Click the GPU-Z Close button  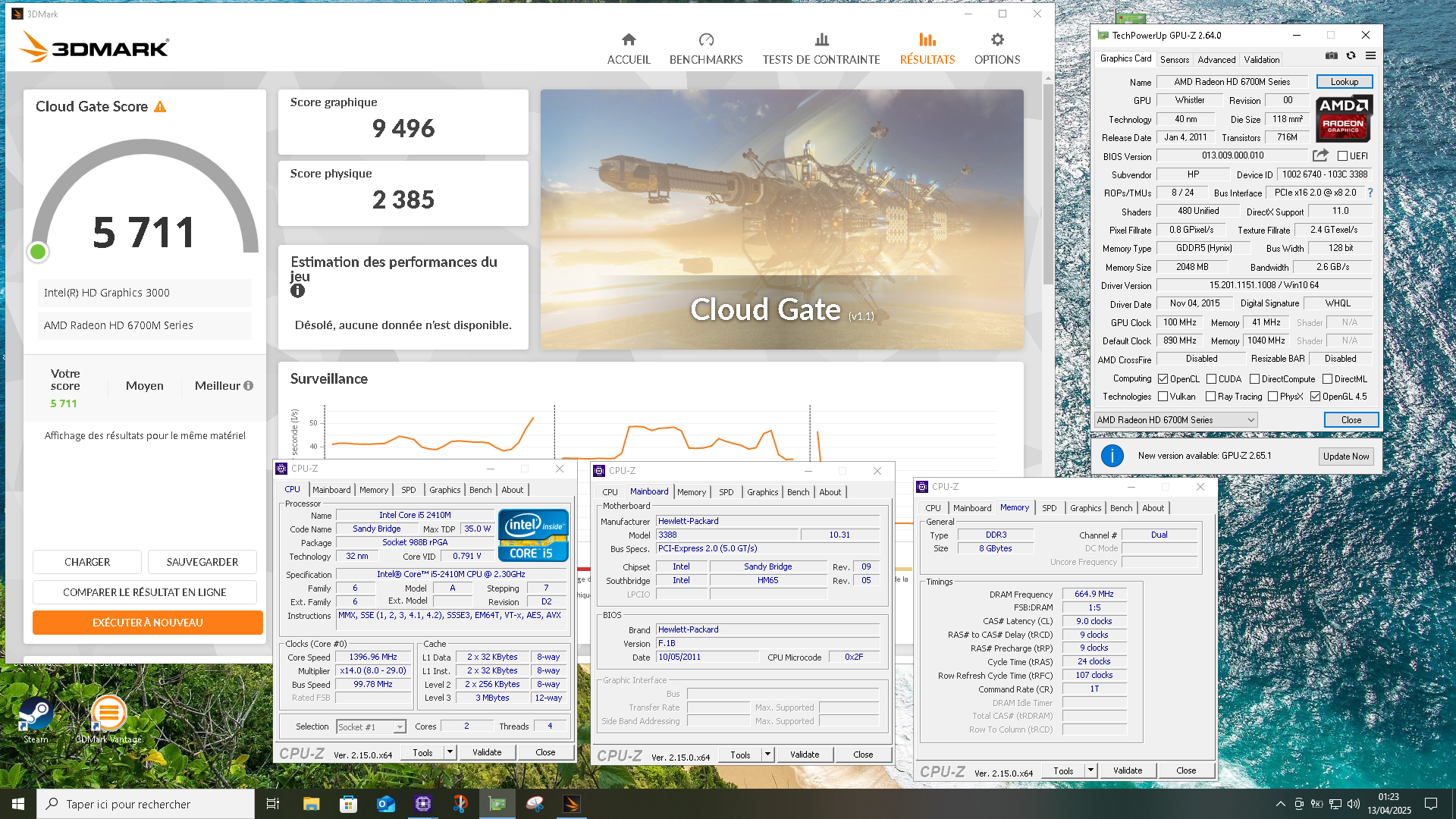(1351, 420)
